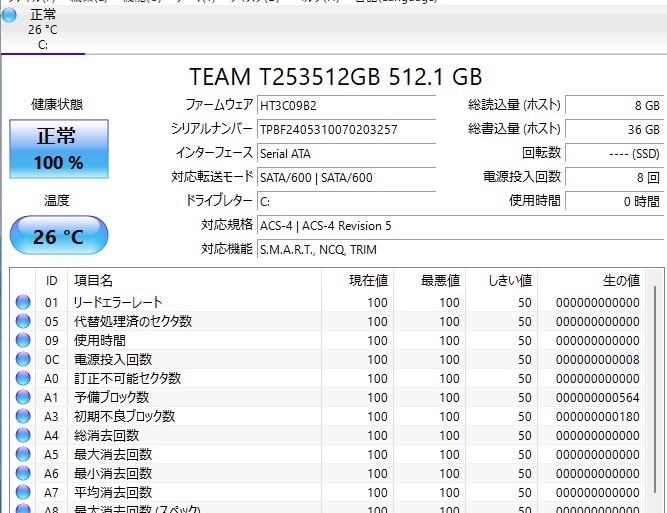Click the status icon for row A1 予備ブロック数
Image resolution: width=667 pixels, height=513 pixels.
pyautogui.click(x=22, y=398)
